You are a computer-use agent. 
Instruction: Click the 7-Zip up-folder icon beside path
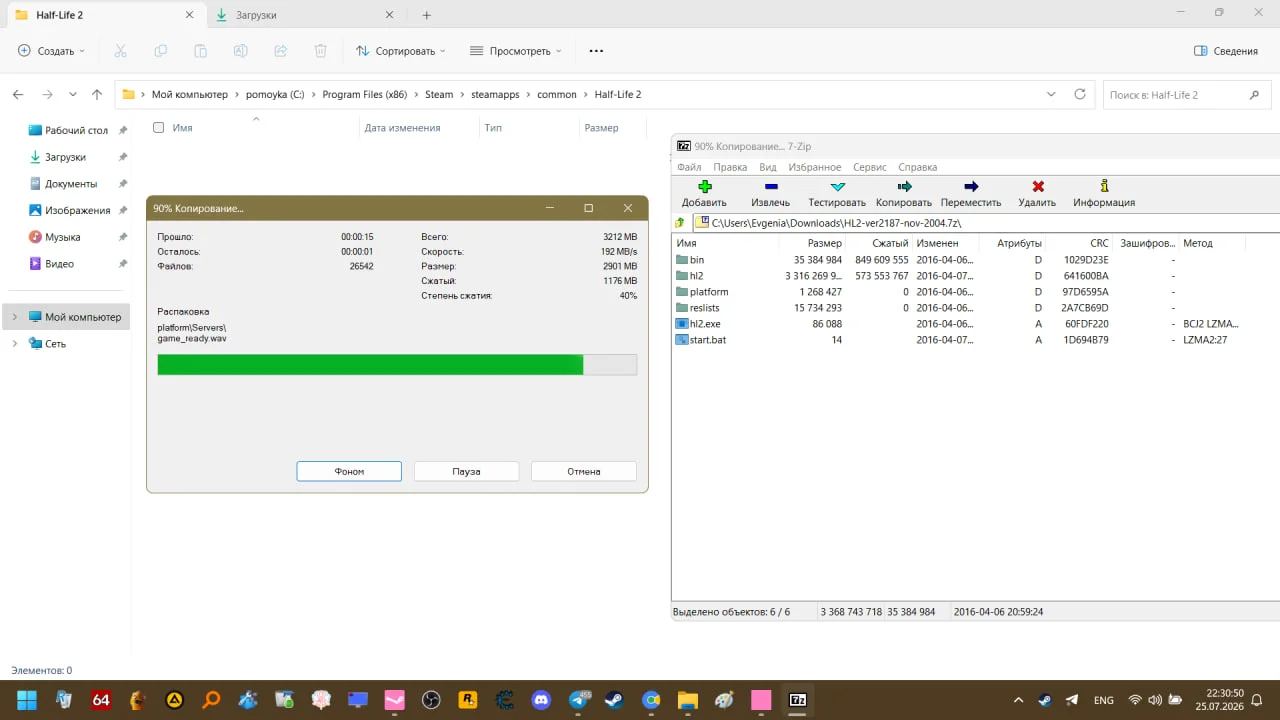point(681,223)
